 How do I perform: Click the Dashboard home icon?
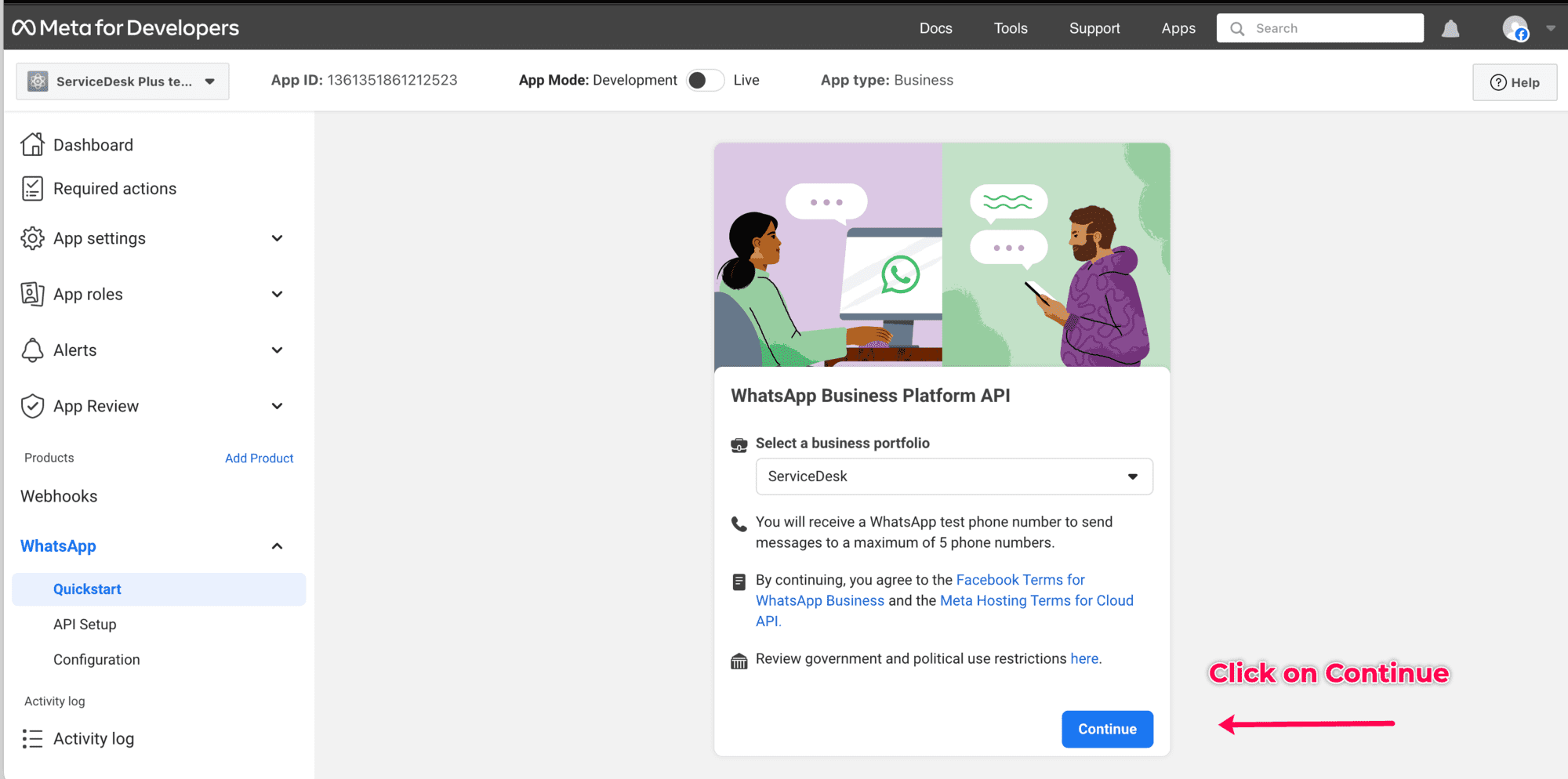coord(32,145)
